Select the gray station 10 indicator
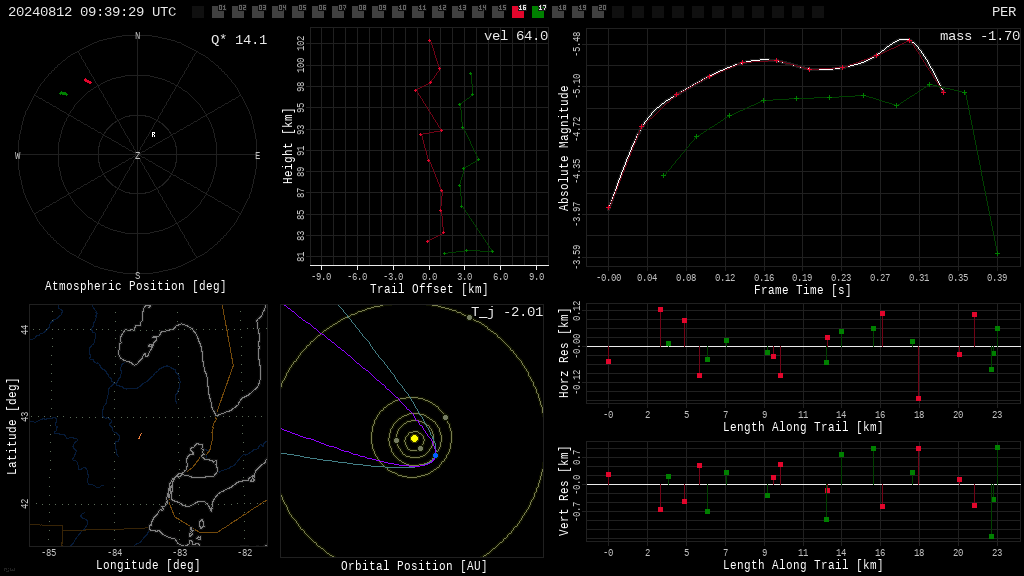Image resolution: width=1024 pixels, height=576 pixels. pyautogui.click(x=398, y=12)
